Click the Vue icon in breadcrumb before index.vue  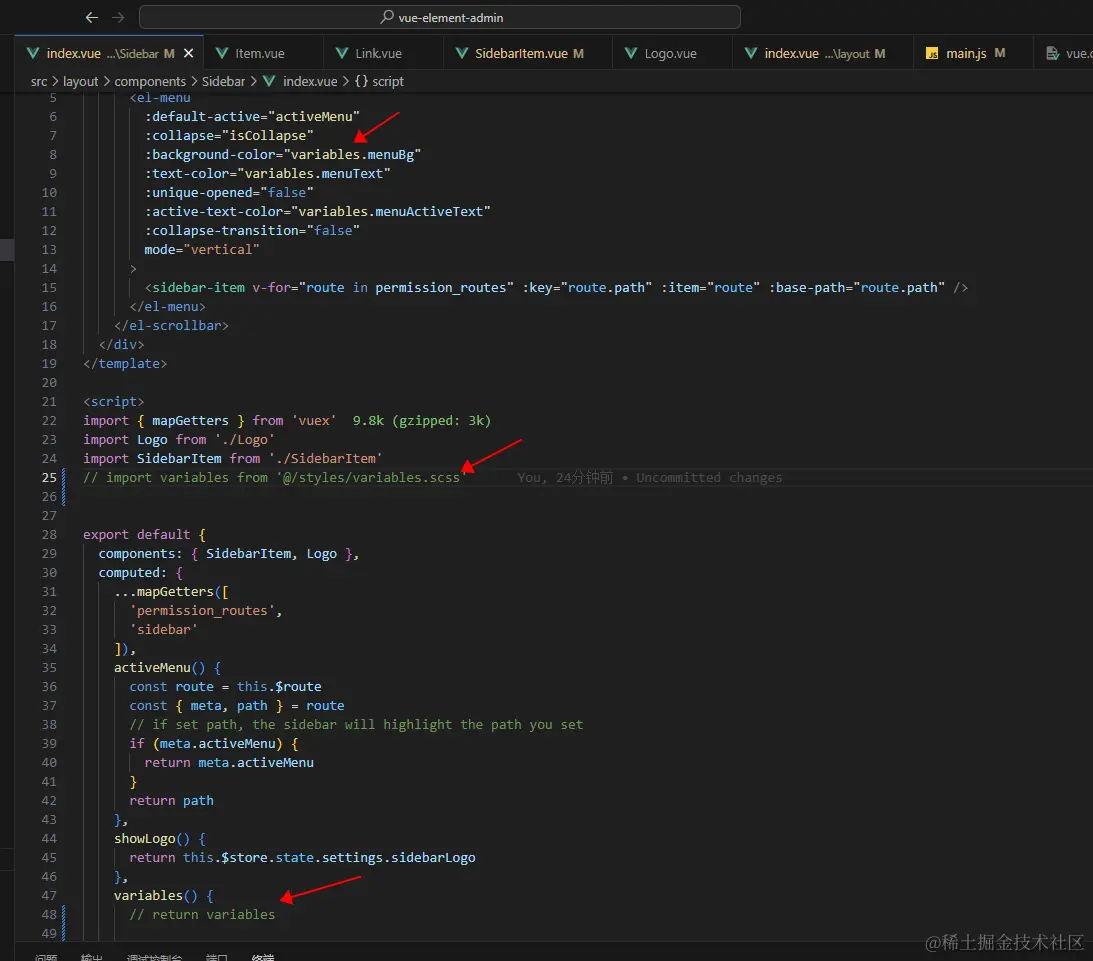[x=269, y=82]
